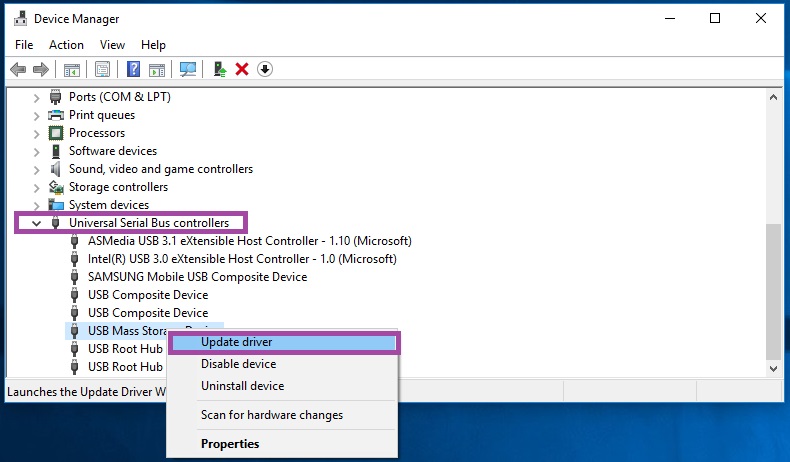Click the Update device driver toolbar icon
The height and width of the screenshot is (462, 790).
pyautogui.click(x=220, y=69)
